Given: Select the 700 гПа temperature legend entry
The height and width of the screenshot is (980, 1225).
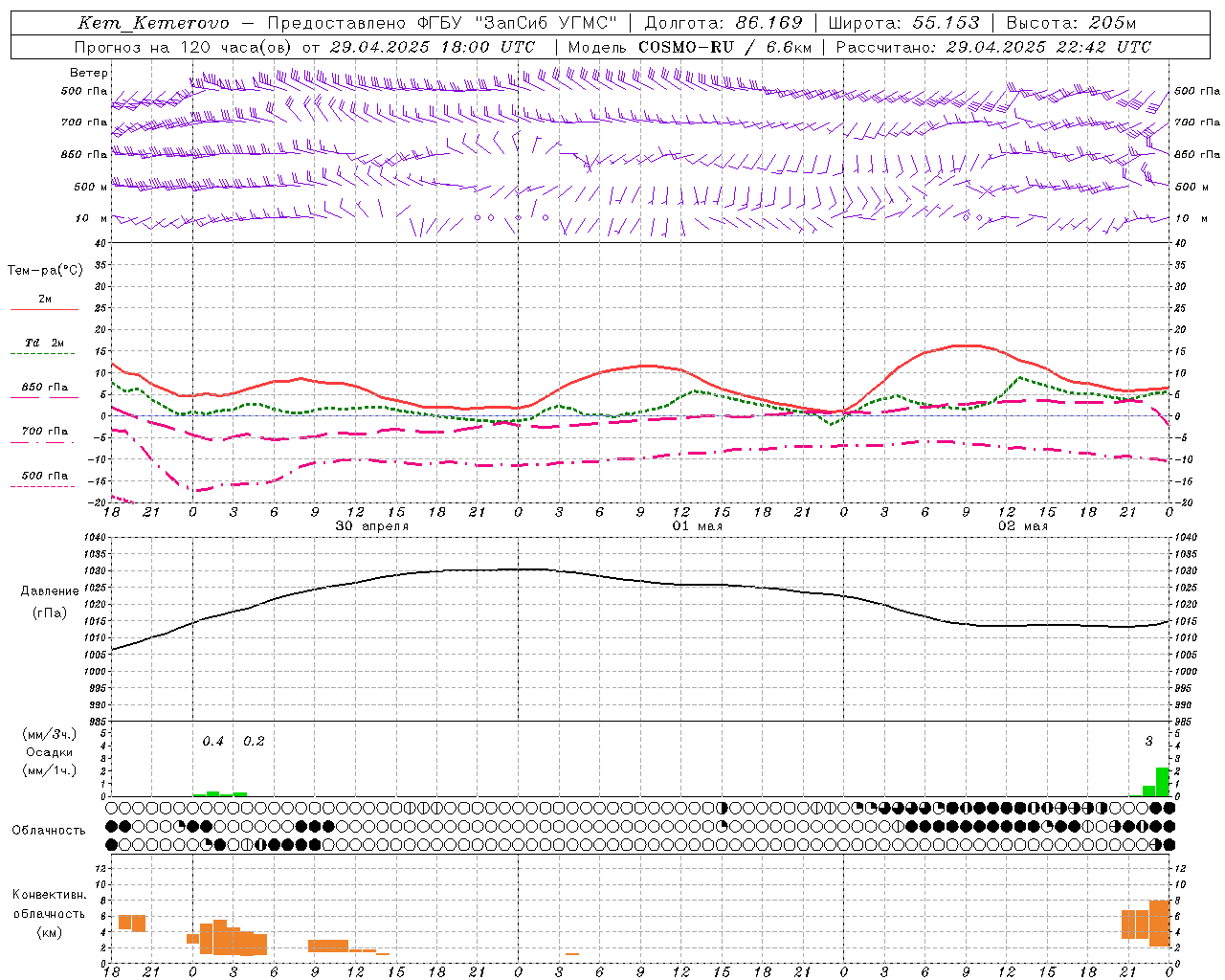Looking at the screenshot, I should tap(45, 432).
